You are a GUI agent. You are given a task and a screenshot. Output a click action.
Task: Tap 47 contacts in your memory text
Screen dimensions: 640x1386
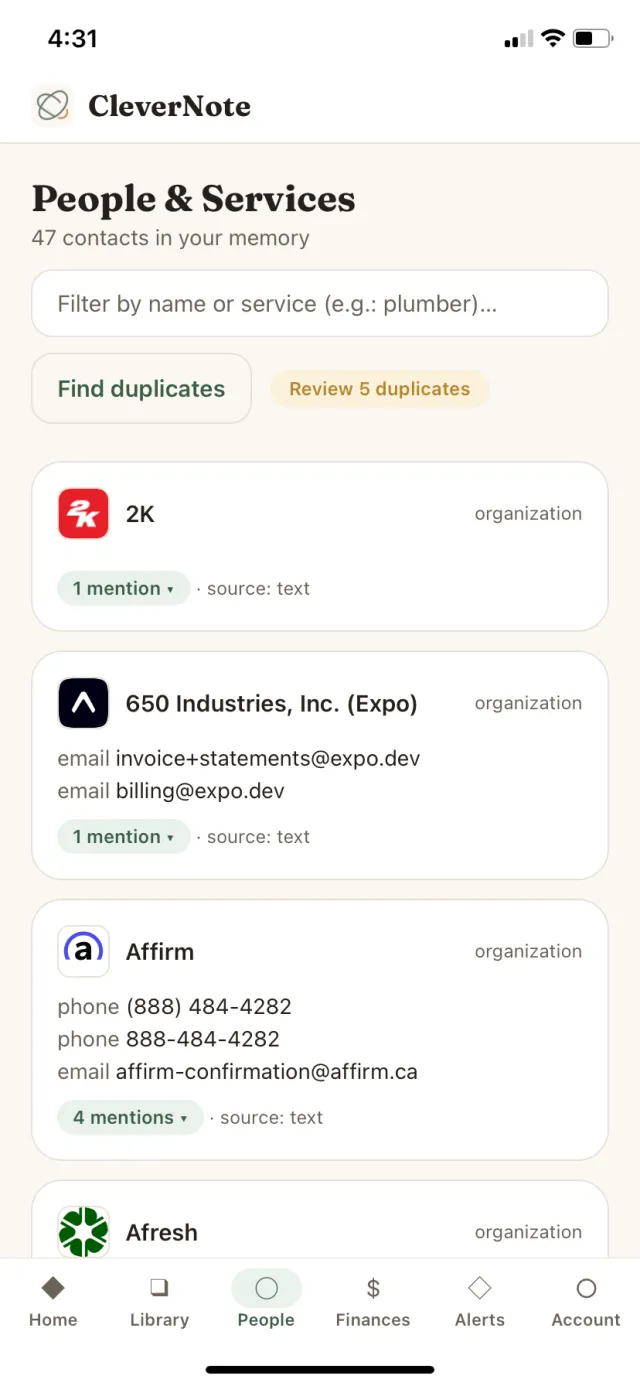click(x=171, y=238)
